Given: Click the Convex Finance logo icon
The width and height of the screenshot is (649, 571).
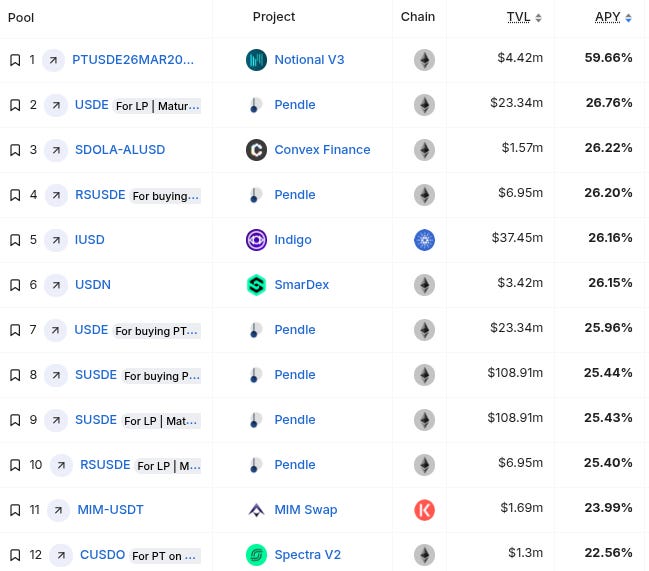Looking at the screenshot, I should (x=256, y=150).
